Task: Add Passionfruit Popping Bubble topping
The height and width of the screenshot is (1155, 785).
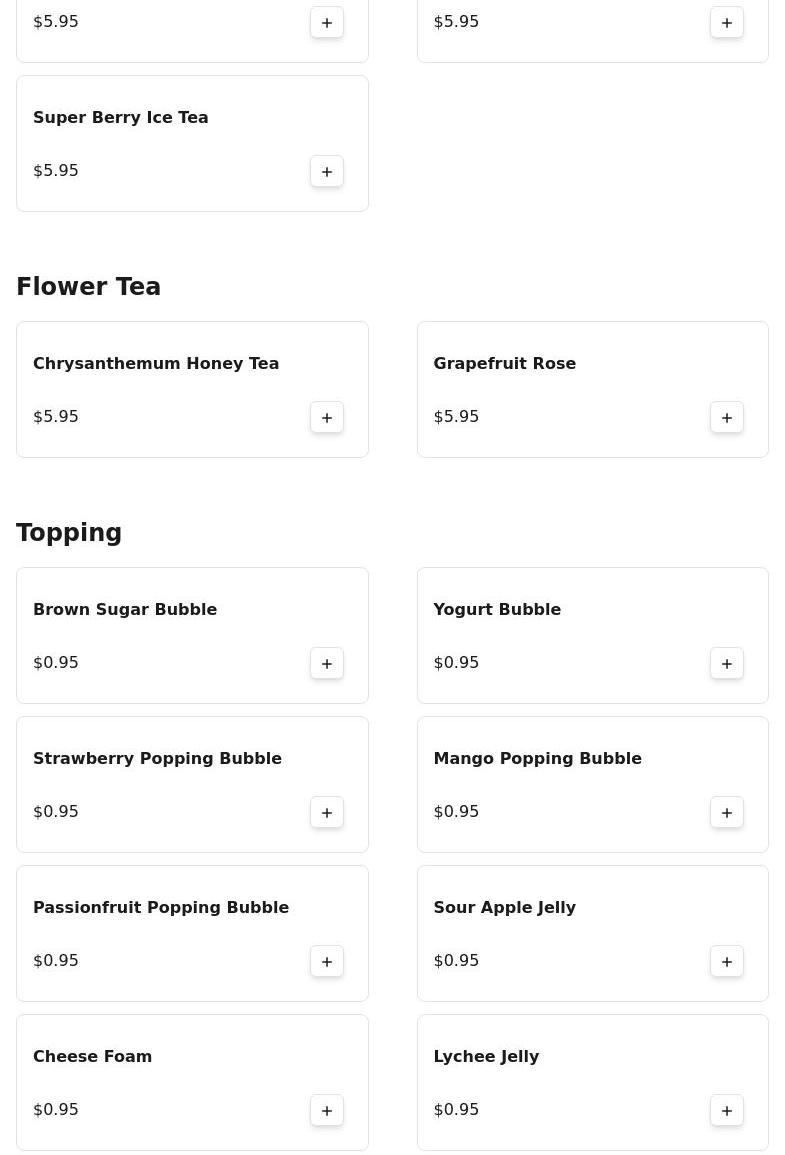Action: pyautogui.click(x=327, y=961)
